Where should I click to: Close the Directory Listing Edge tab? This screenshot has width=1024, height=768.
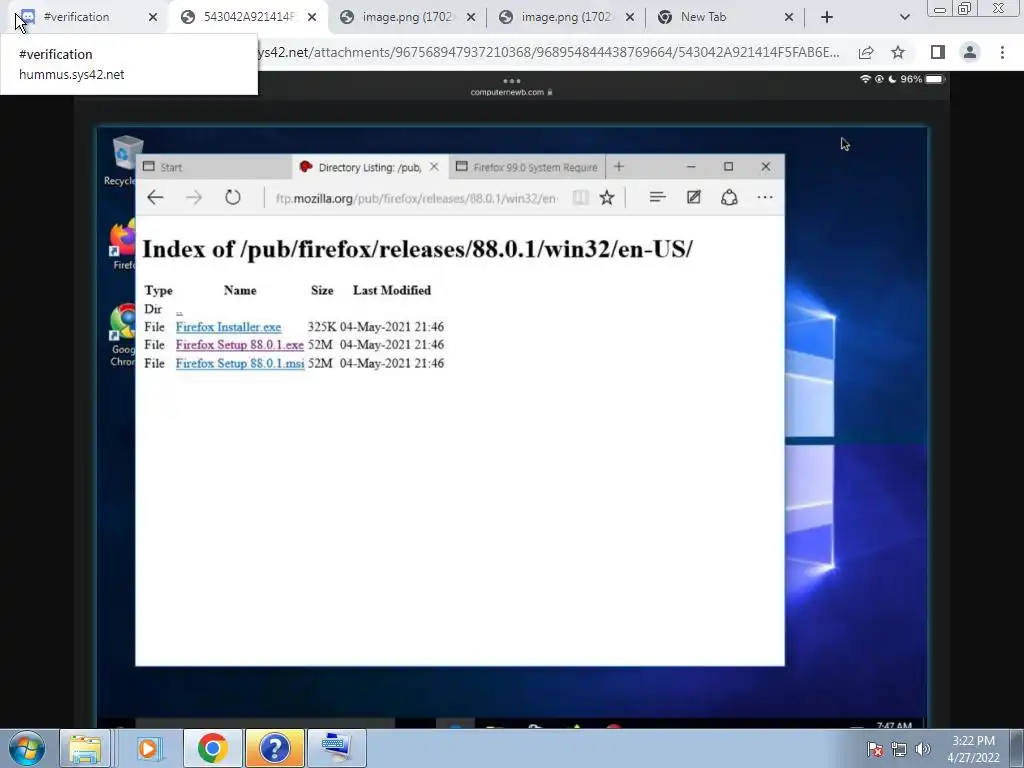[434, 167]
